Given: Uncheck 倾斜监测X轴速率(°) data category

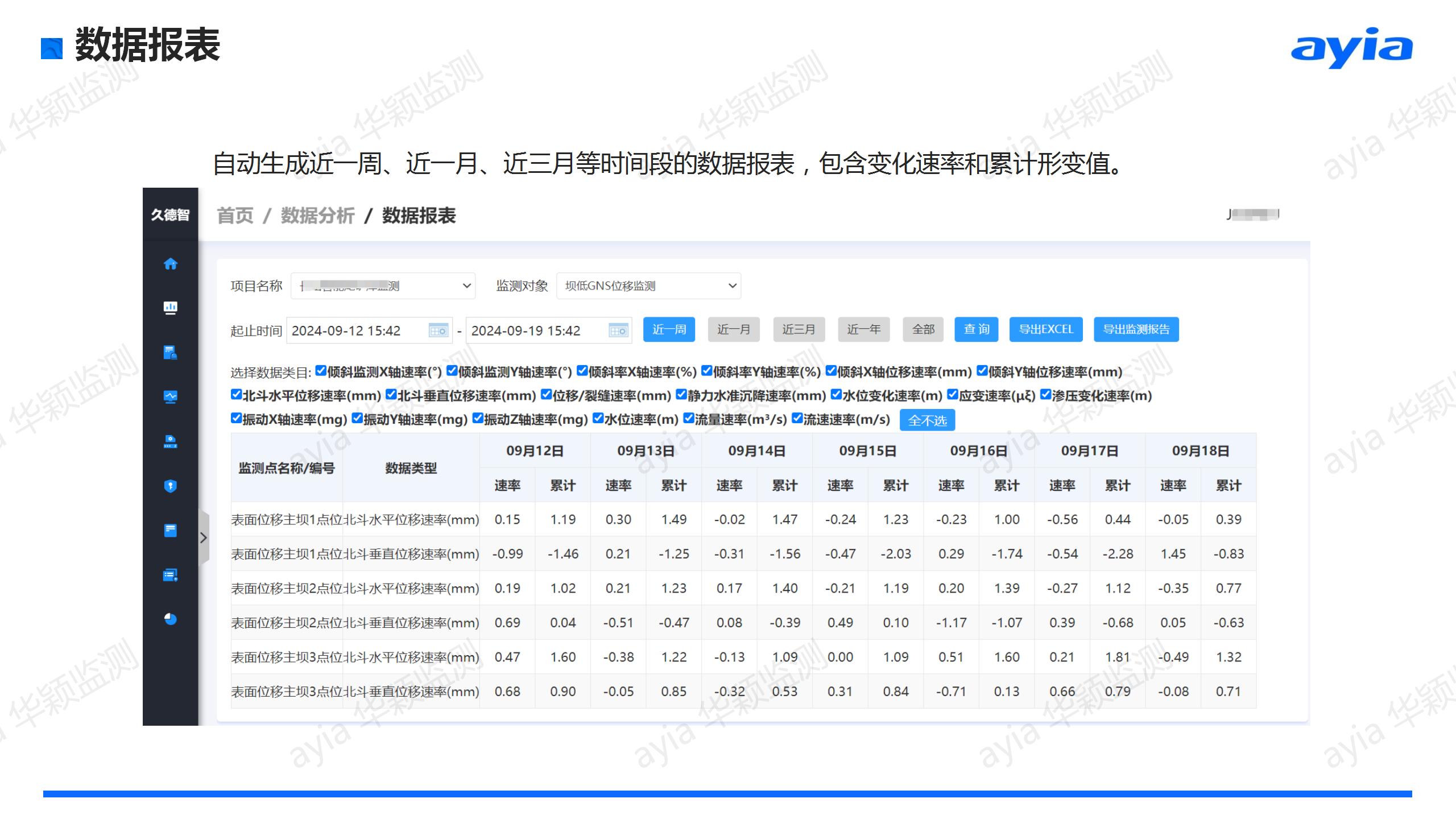Looking at the screenshot, I should (320, 371).
